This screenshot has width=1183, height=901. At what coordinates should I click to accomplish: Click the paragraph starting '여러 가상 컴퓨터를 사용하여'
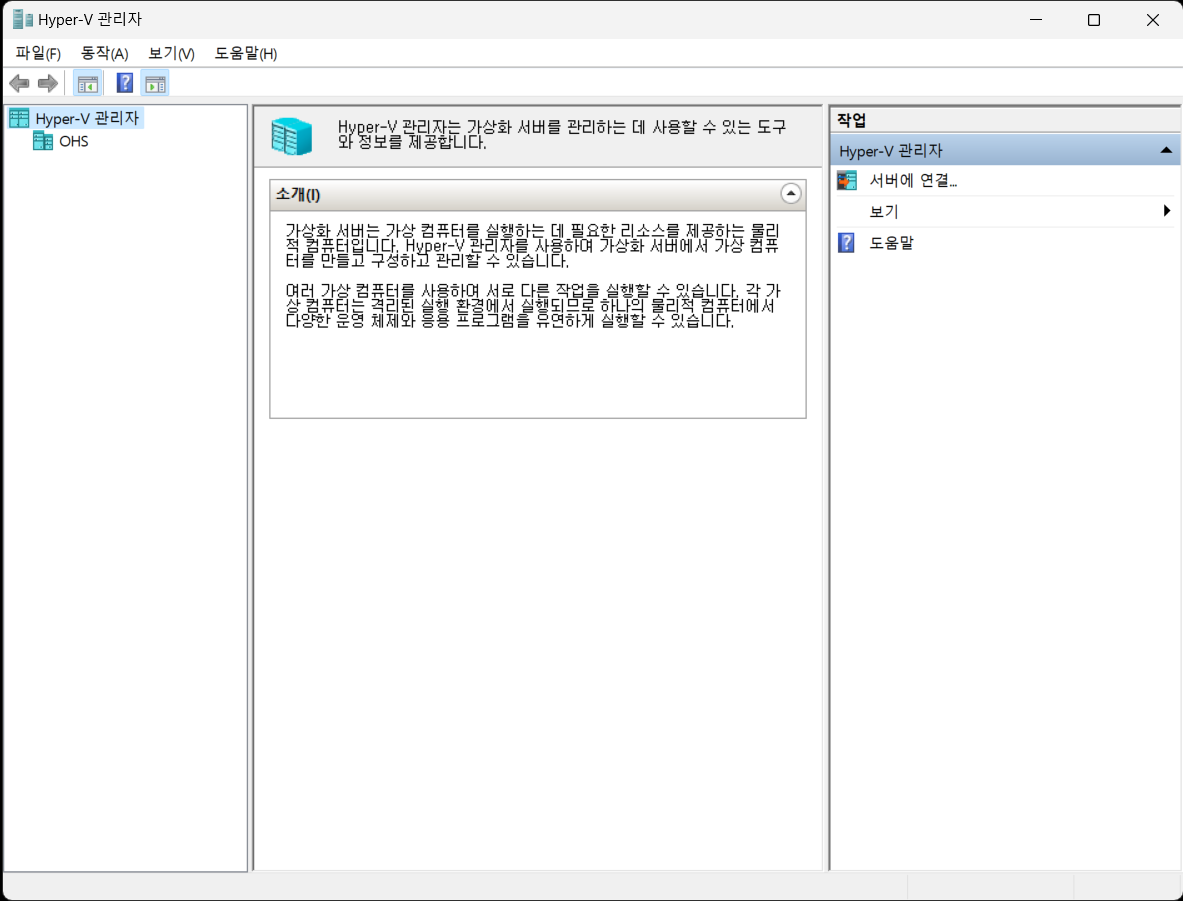533,306
